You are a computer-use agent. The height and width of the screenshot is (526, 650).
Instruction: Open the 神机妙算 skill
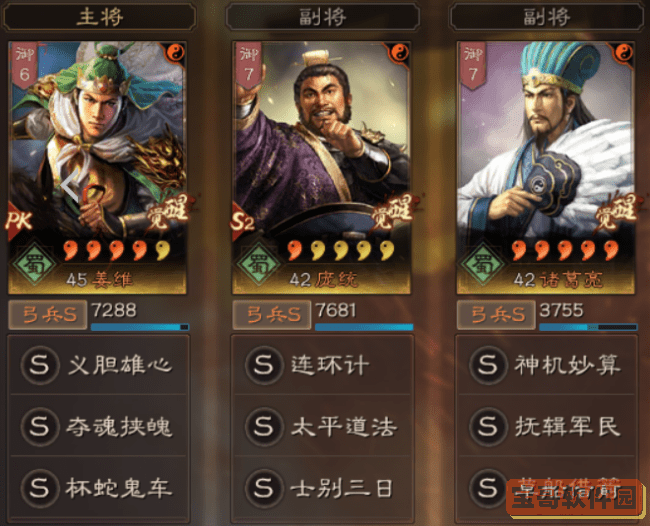[547, 365]
